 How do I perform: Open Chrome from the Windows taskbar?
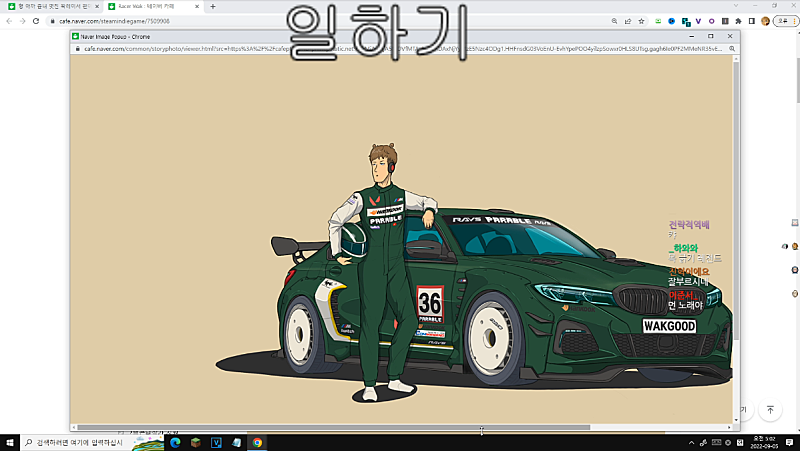(257, 442)
